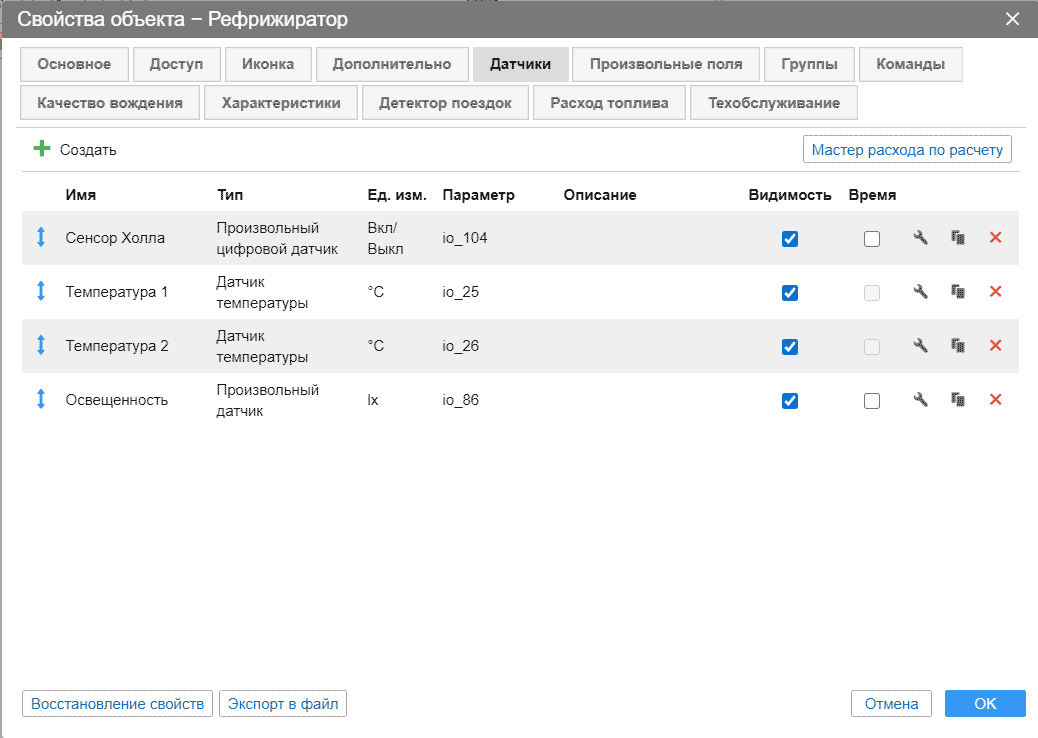This screenshot has height=738, width=1038.
Task: Toggle visibility checkbox for Сенсор Холла
Action: pos(790,239)
